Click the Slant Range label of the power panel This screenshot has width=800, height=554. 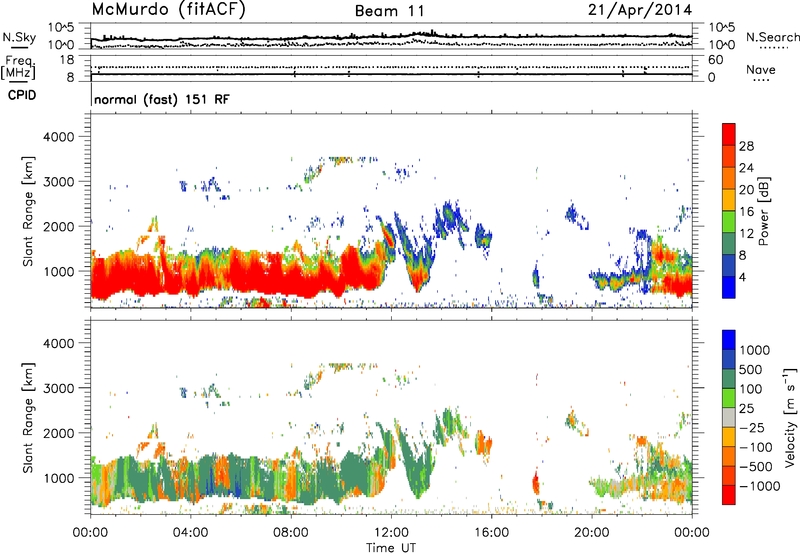[28, 211]
